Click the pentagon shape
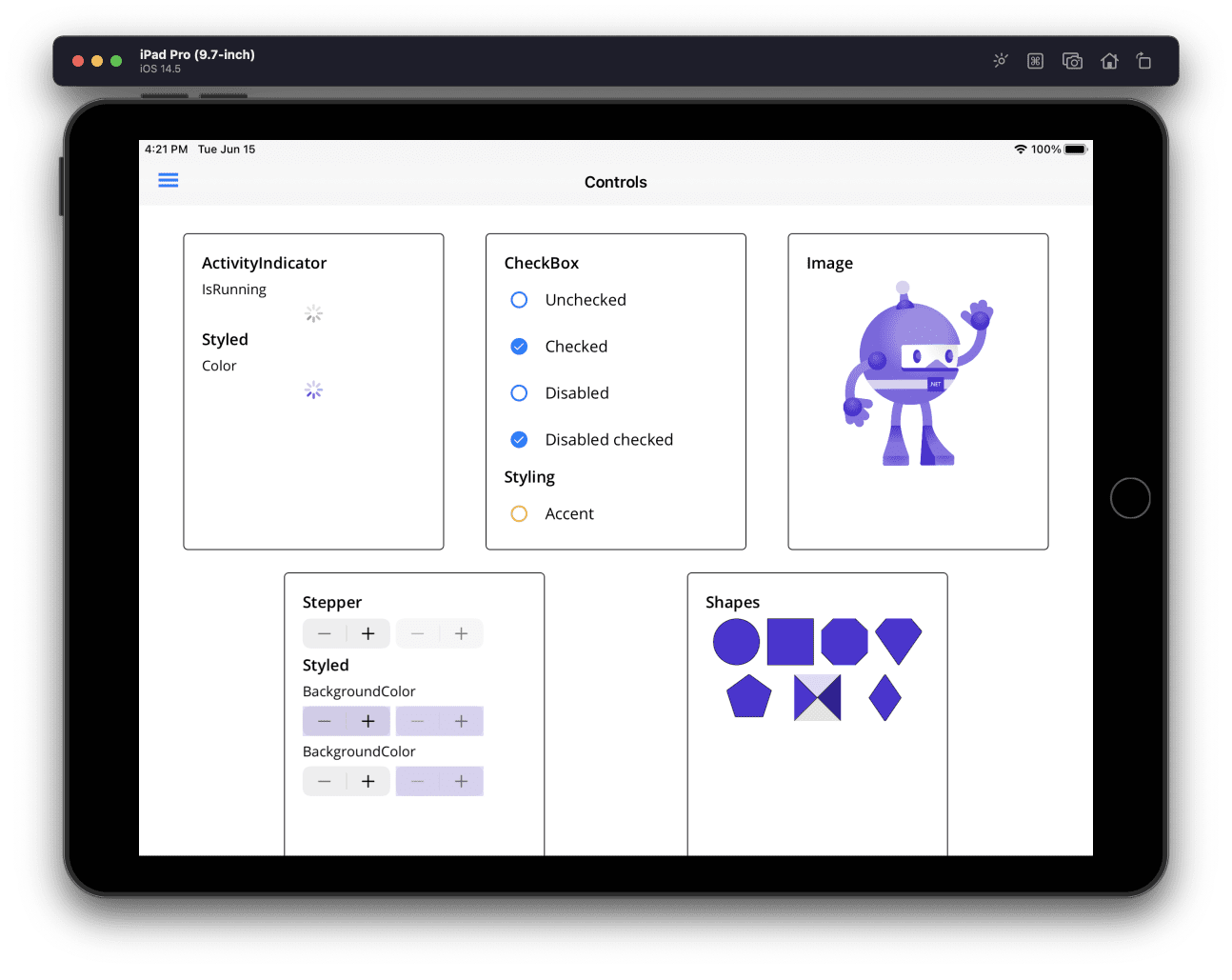 click(x=749, y=696)
